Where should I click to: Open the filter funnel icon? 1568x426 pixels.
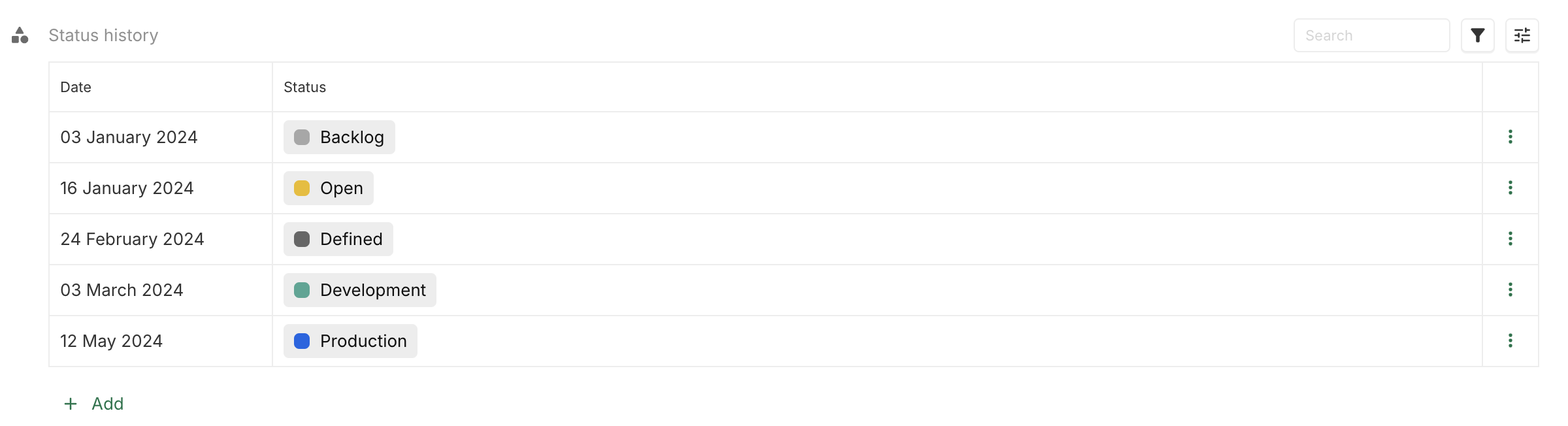[1478, 35]
